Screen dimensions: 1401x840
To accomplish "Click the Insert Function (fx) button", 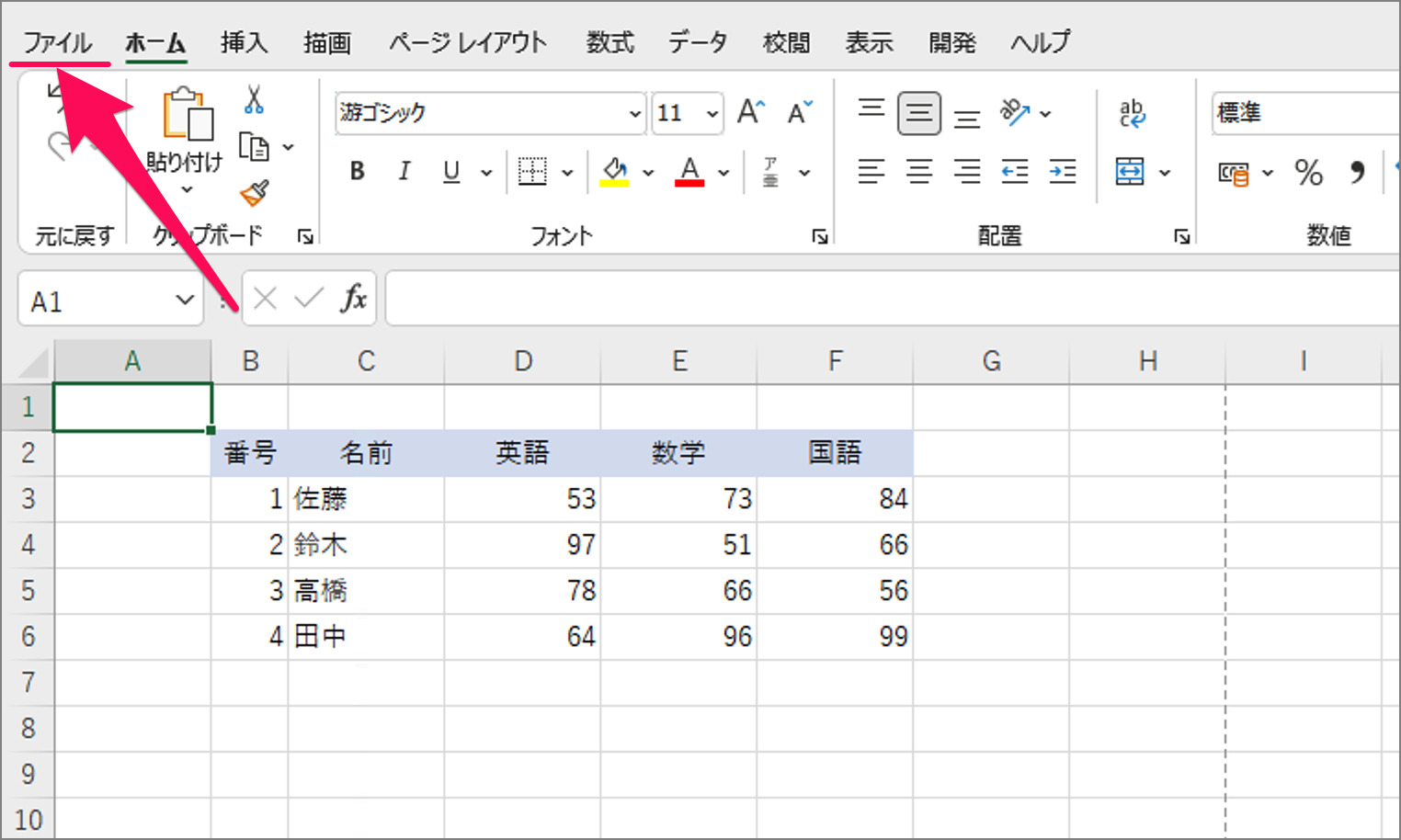I will [353, 298].
